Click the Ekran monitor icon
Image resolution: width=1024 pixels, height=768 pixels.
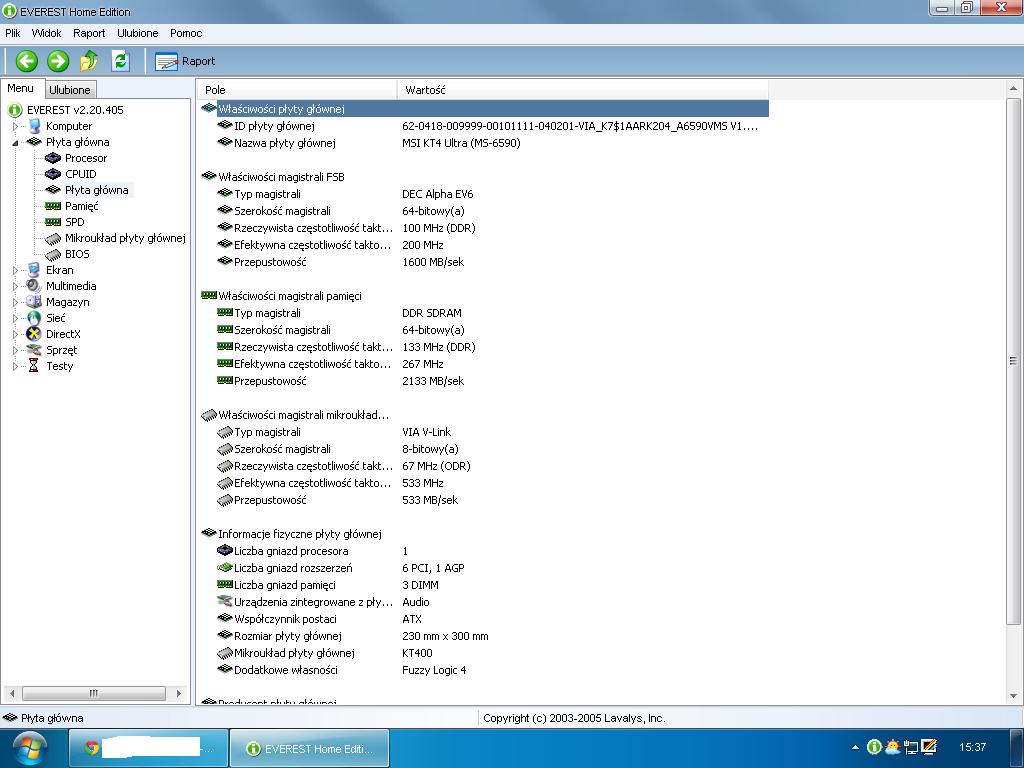[34, 270]
